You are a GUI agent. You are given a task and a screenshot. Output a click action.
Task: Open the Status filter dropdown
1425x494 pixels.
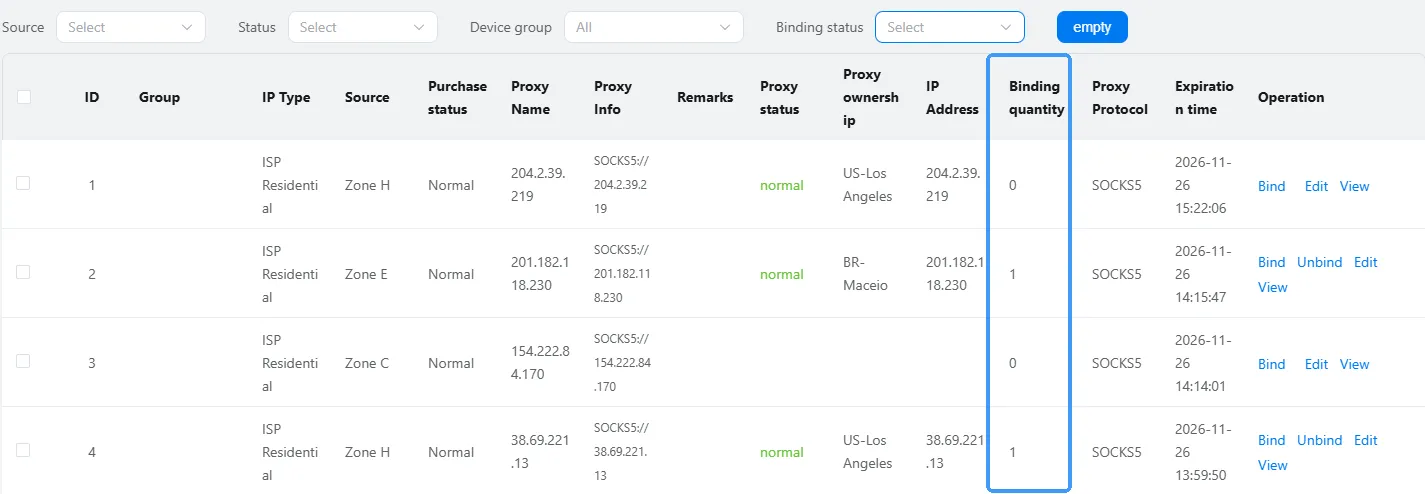(363, 27)
